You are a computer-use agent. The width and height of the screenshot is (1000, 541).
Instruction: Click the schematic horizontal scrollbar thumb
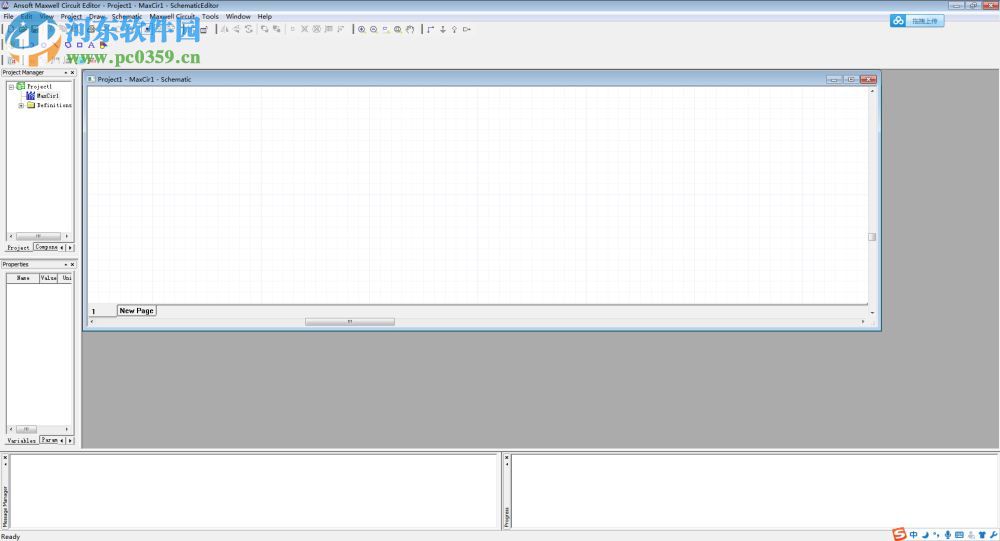[x=349, y=322]
